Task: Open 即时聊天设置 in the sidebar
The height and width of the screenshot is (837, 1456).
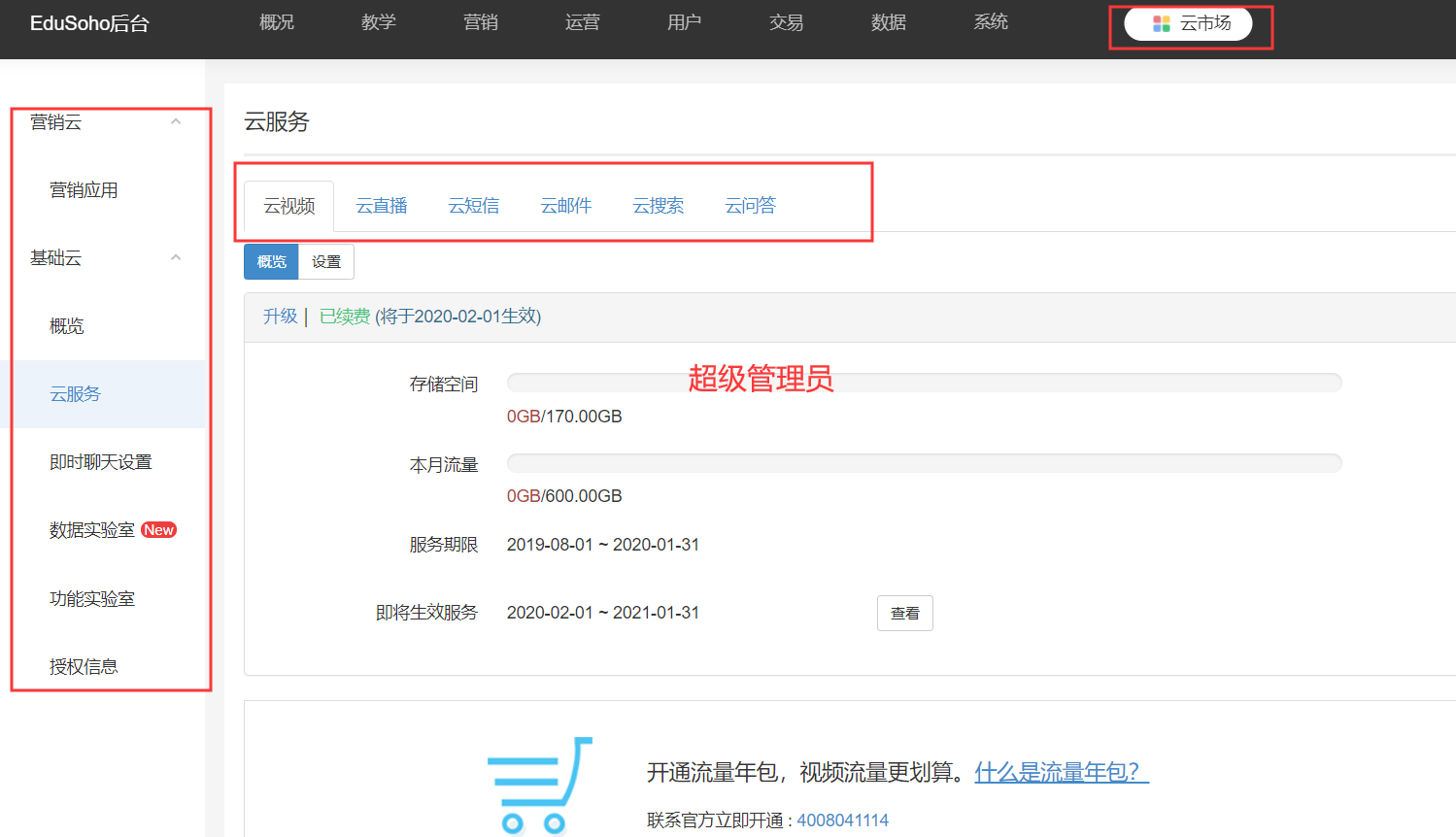Action: coord(101,462)
